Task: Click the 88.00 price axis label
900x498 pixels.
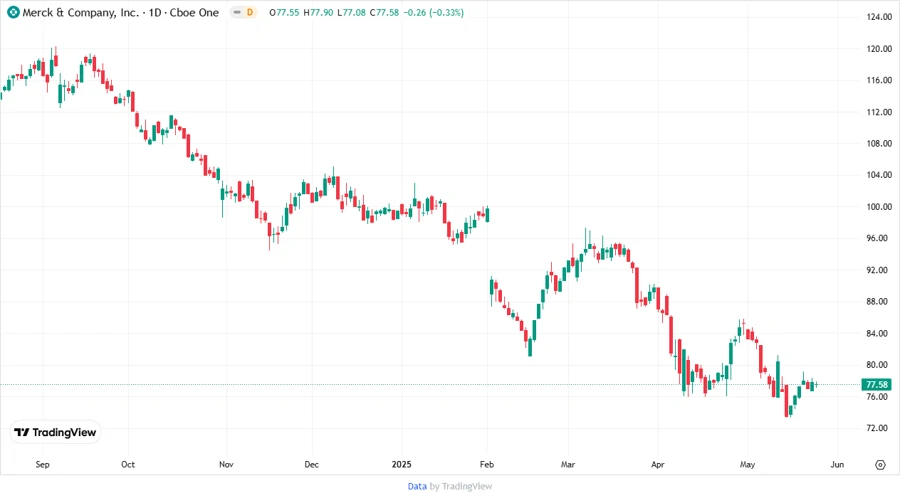Action: (879, 301)
